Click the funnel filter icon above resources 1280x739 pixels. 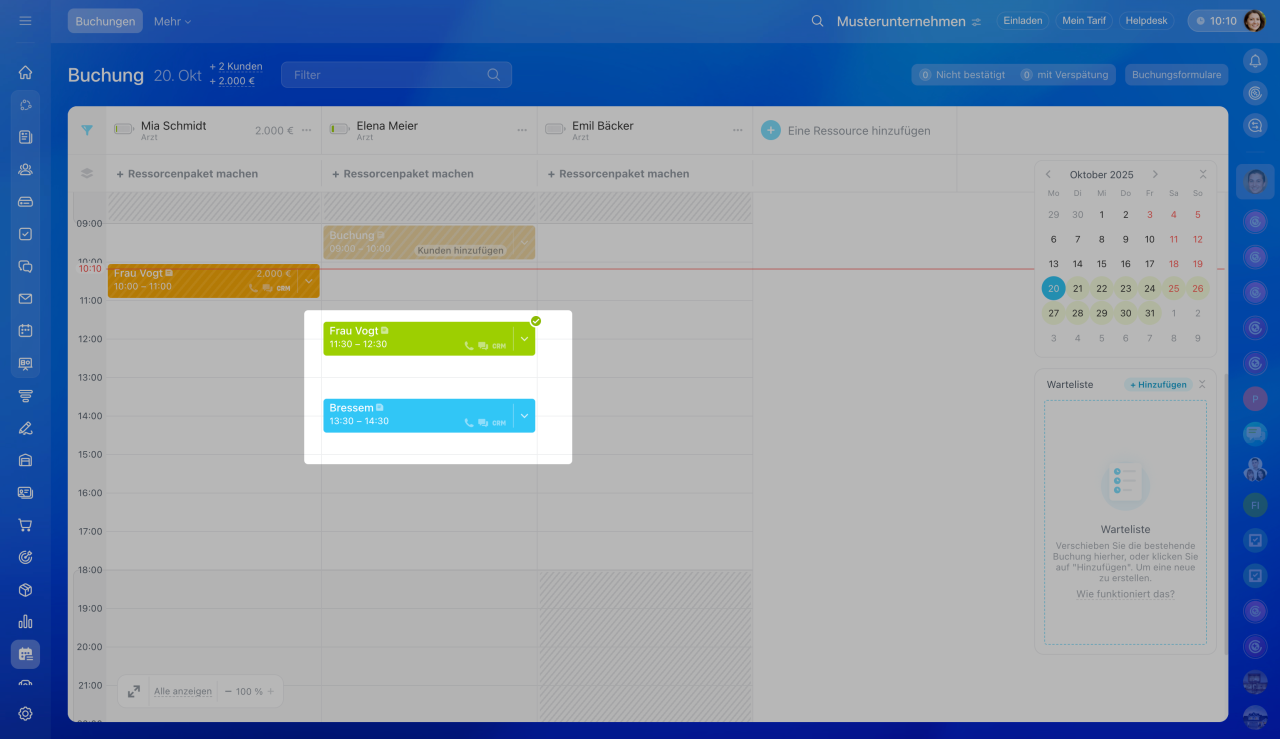(87, 130)
